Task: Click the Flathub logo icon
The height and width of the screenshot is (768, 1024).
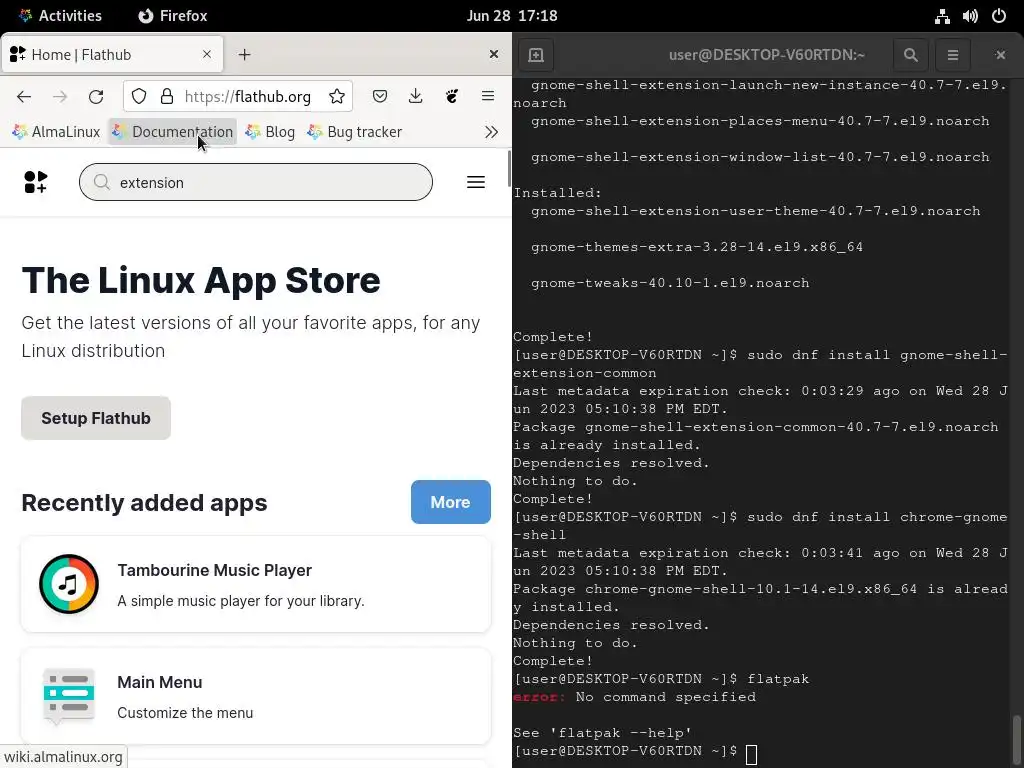Action: pos(36,182)
